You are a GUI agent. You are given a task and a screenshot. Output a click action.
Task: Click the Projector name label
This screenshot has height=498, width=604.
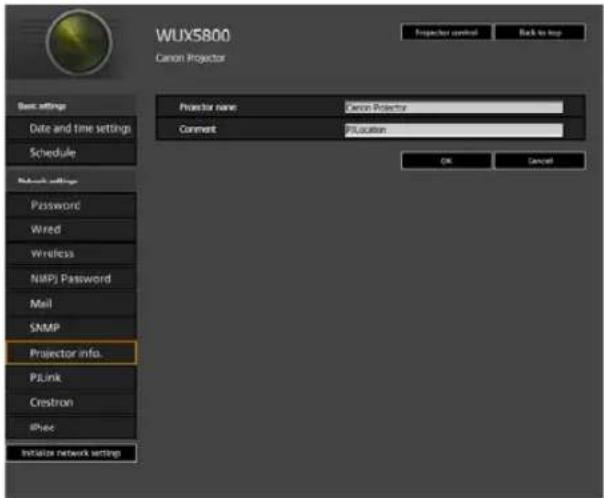(x=208, y=107)
